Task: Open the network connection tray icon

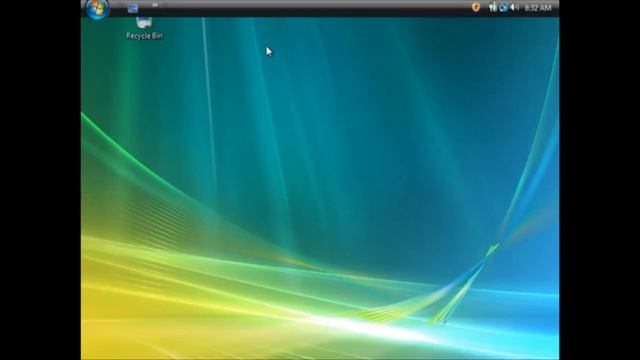Action: [493, 7]
